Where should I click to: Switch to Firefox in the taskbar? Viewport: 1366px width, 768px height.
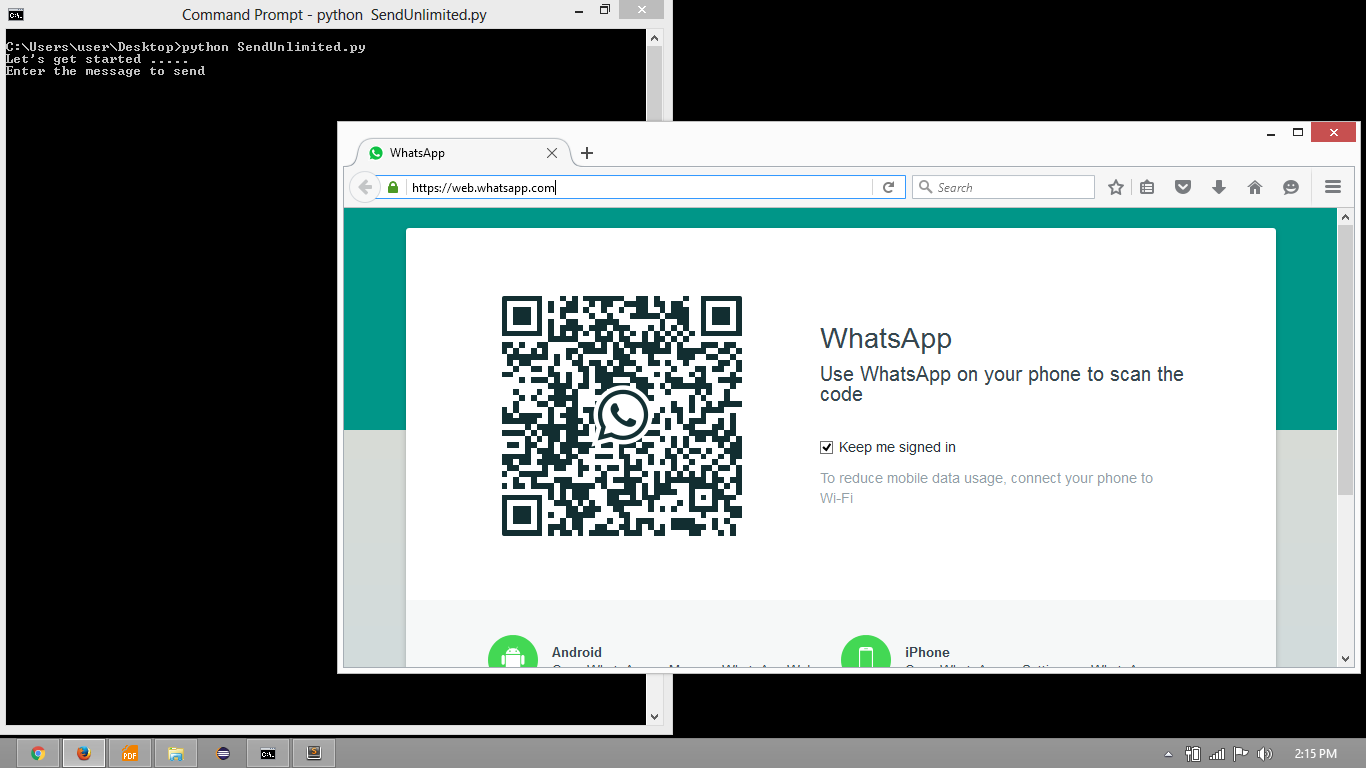pos(84,753)
